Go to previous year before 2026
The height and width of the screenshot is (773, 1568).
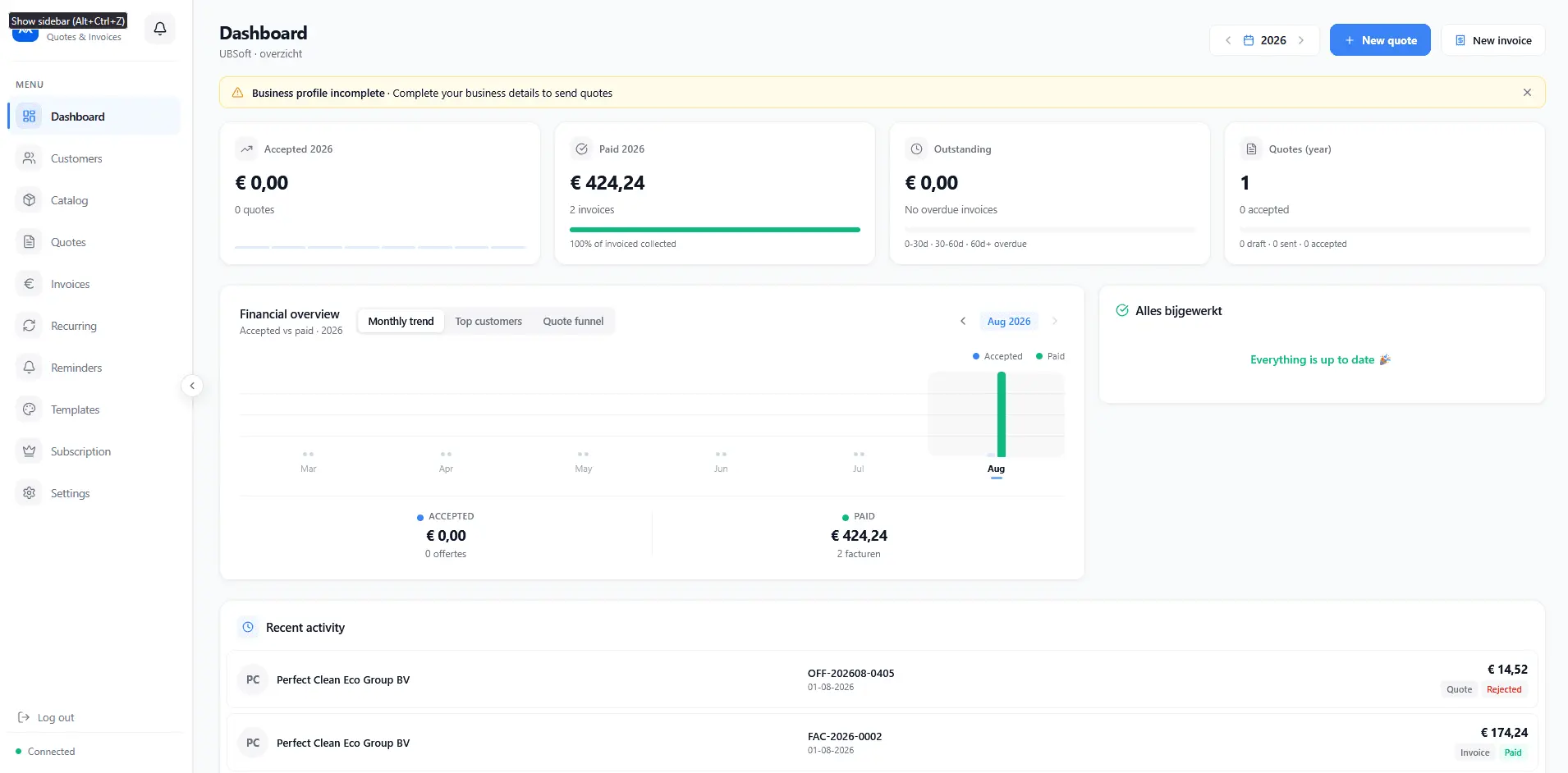[1228, 40]
